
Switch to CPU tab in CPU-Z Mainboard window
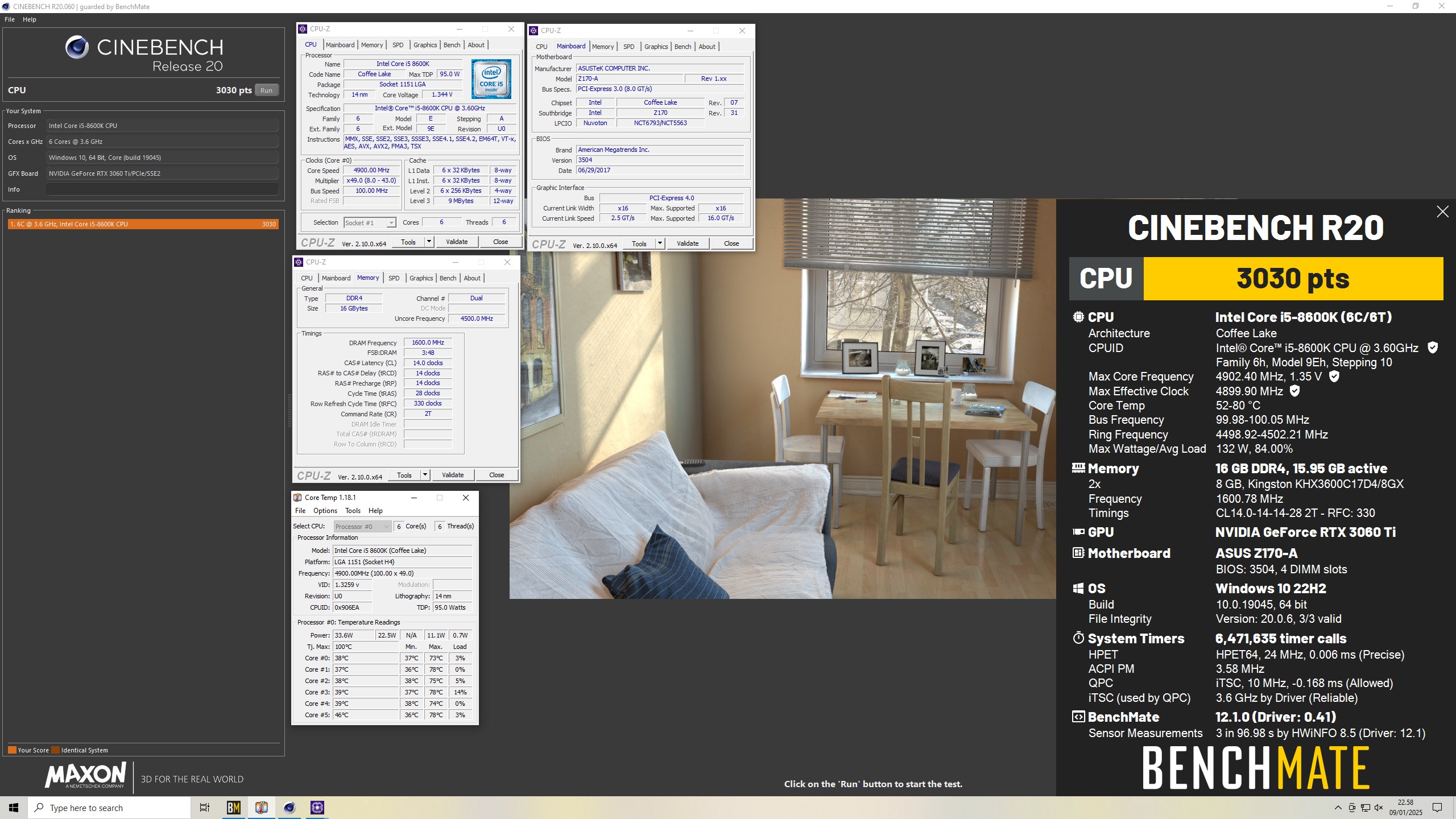click(x=541, y=47)
